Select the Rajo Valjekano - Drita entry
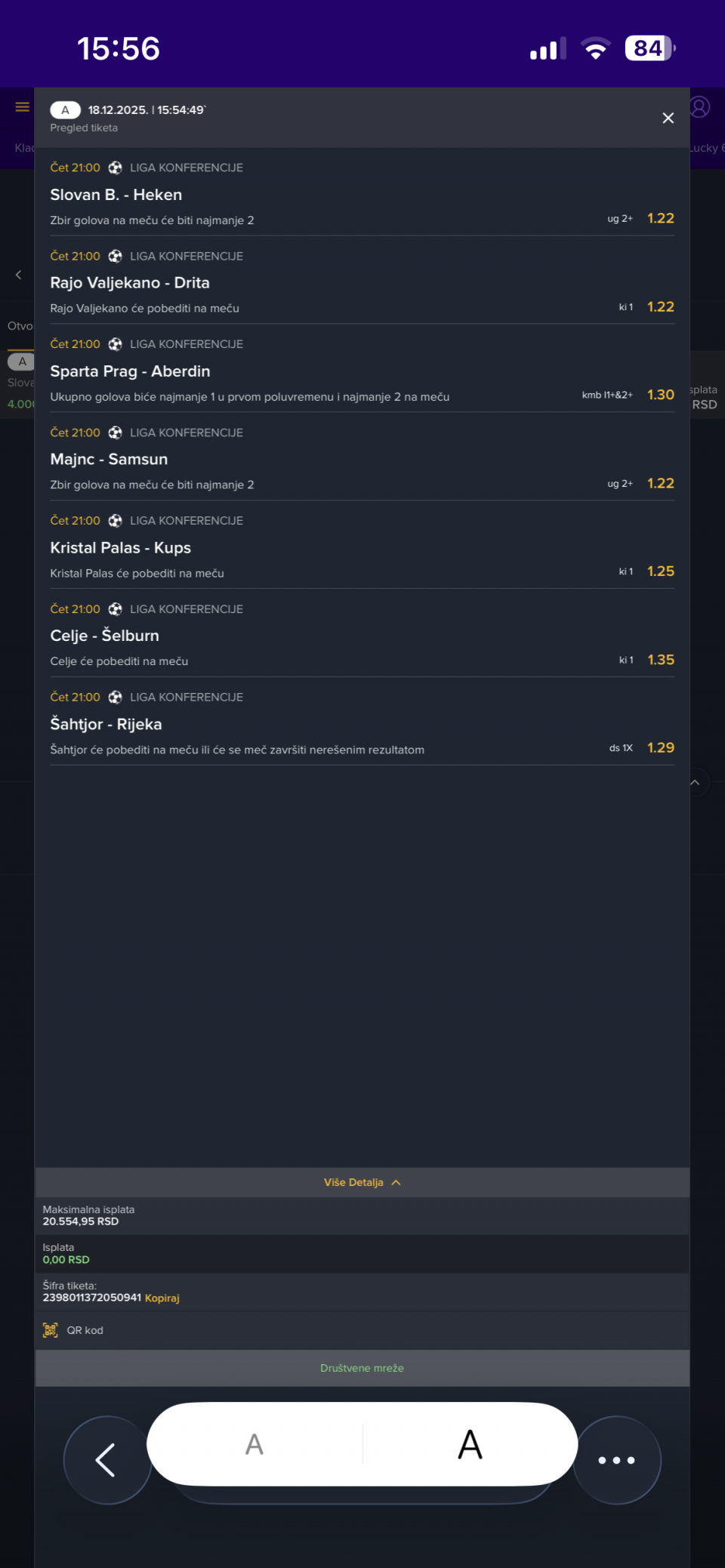The height and width of the screenshot is (1568, 725). pyautogui.click(x=130, y=283)
